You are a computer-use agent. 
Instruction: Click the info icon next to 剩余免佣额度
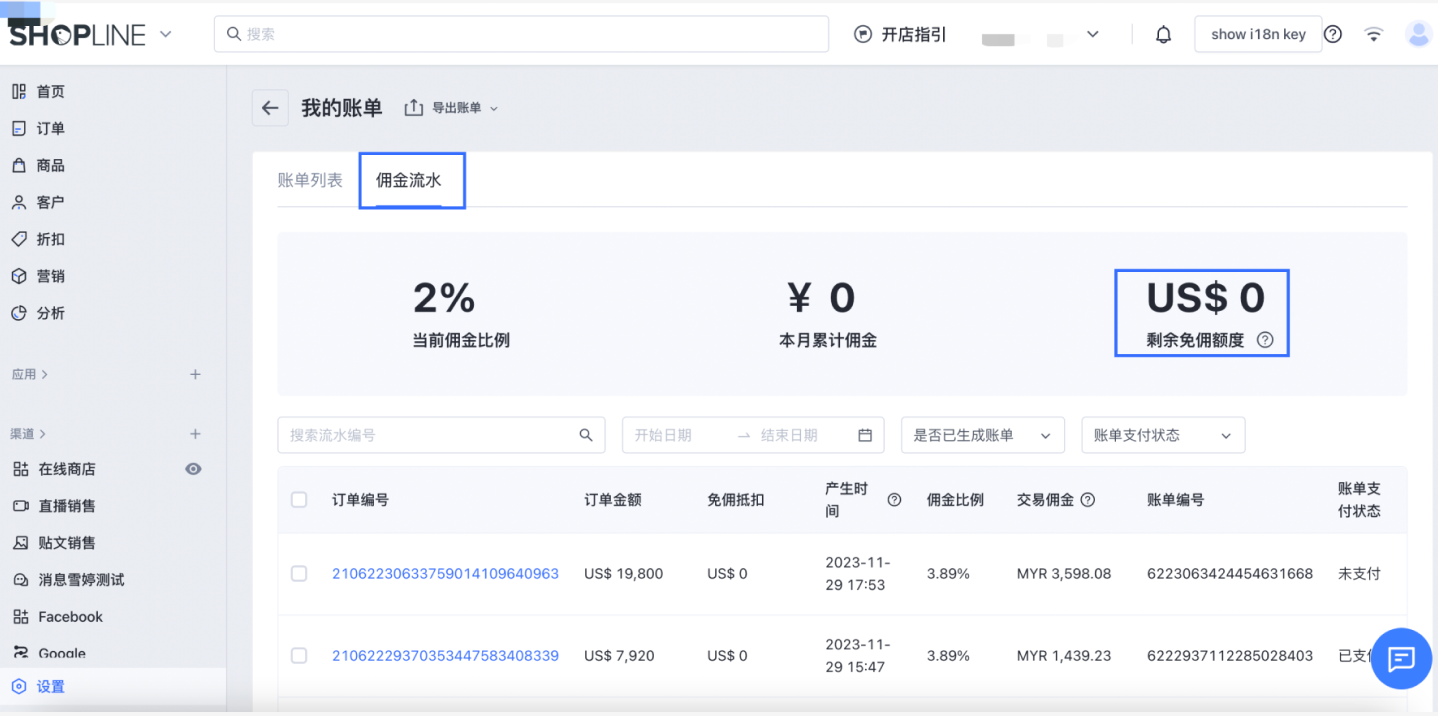1265,340
